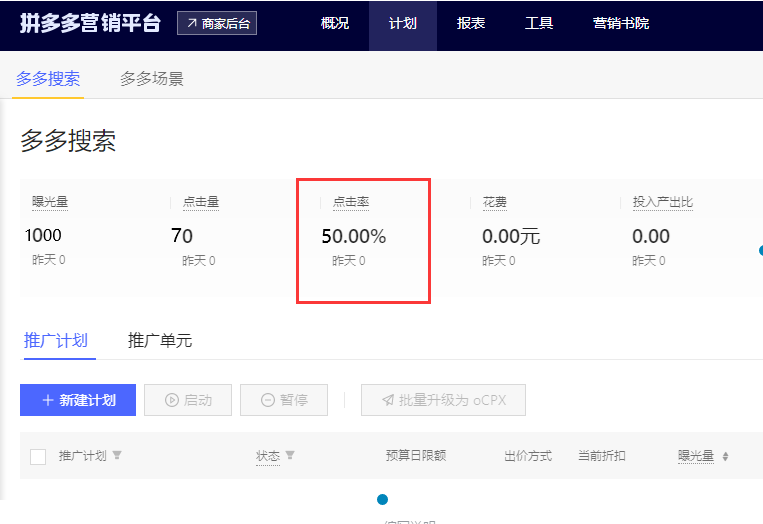Sort by the 曝光量 column arrows

[725, 456]
